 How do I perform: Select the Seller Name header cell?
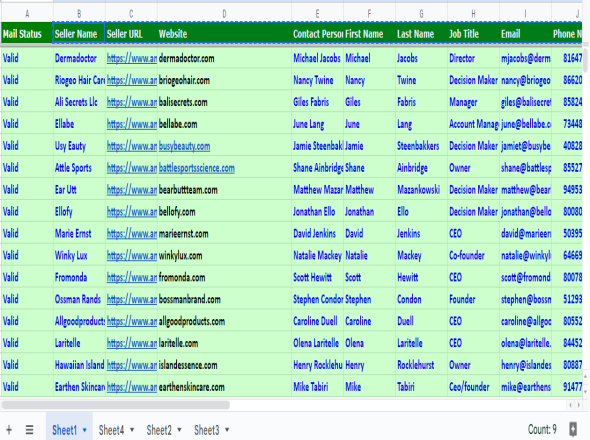pyautogui.click(x=79, y=34)
